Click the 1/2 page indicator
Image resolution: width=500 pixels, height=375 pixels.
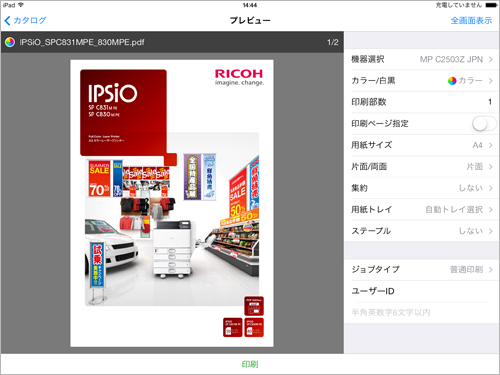pyautogui.click(x=332, y=42)
